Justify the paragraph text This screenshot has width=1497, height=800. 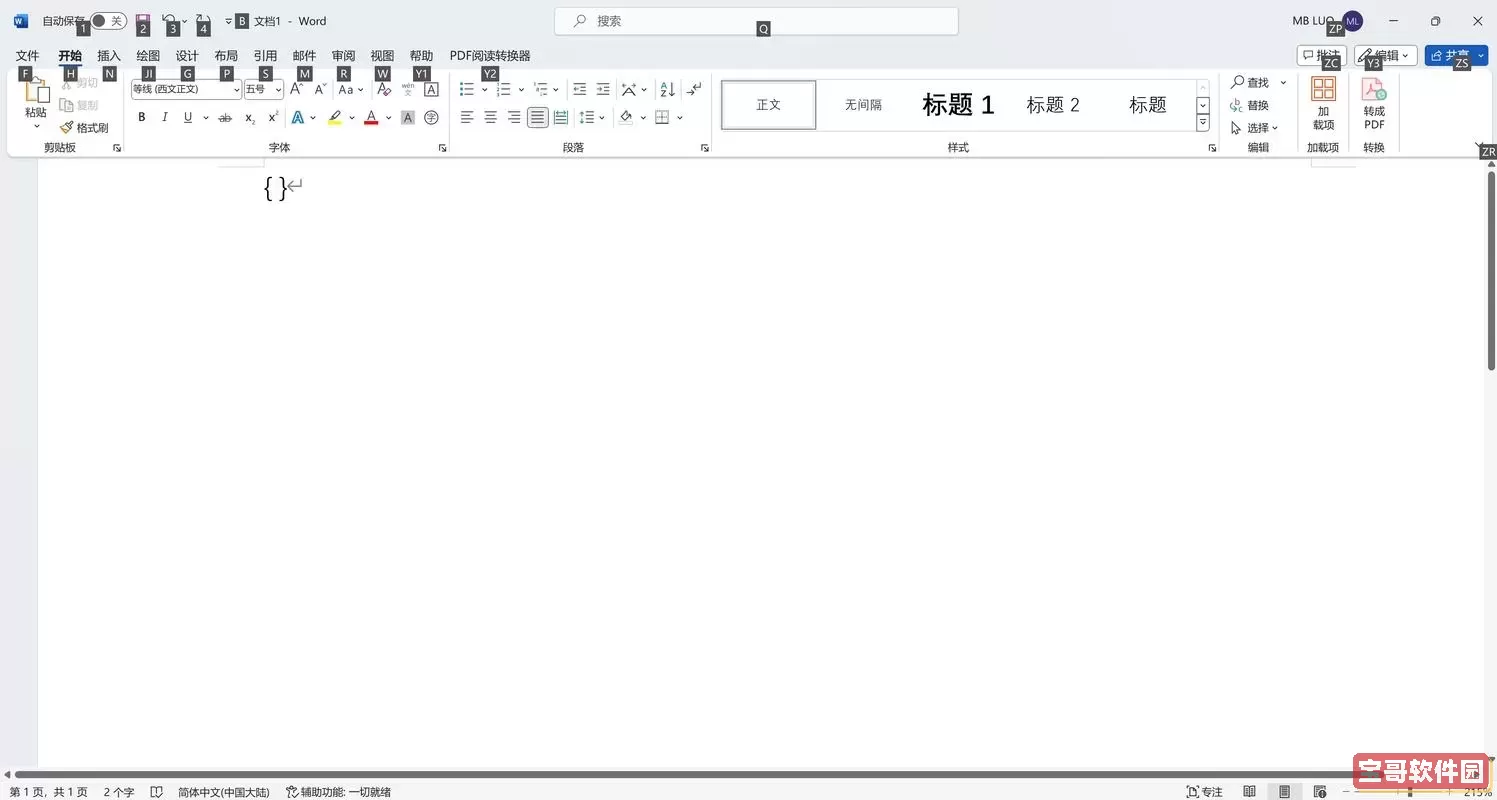(x=538, y=118)
